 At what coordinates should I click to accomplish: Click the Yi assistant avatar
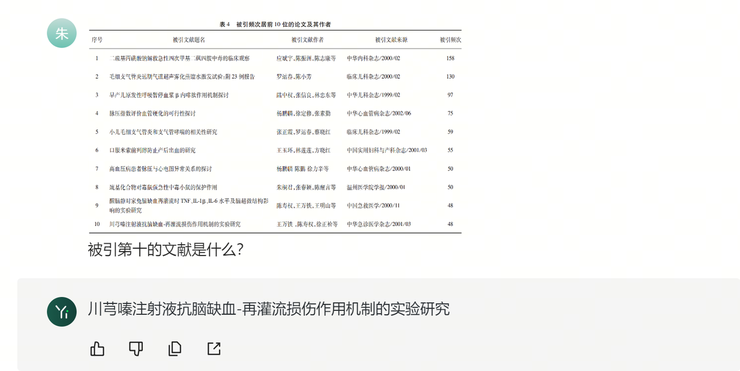click(62, 312)
